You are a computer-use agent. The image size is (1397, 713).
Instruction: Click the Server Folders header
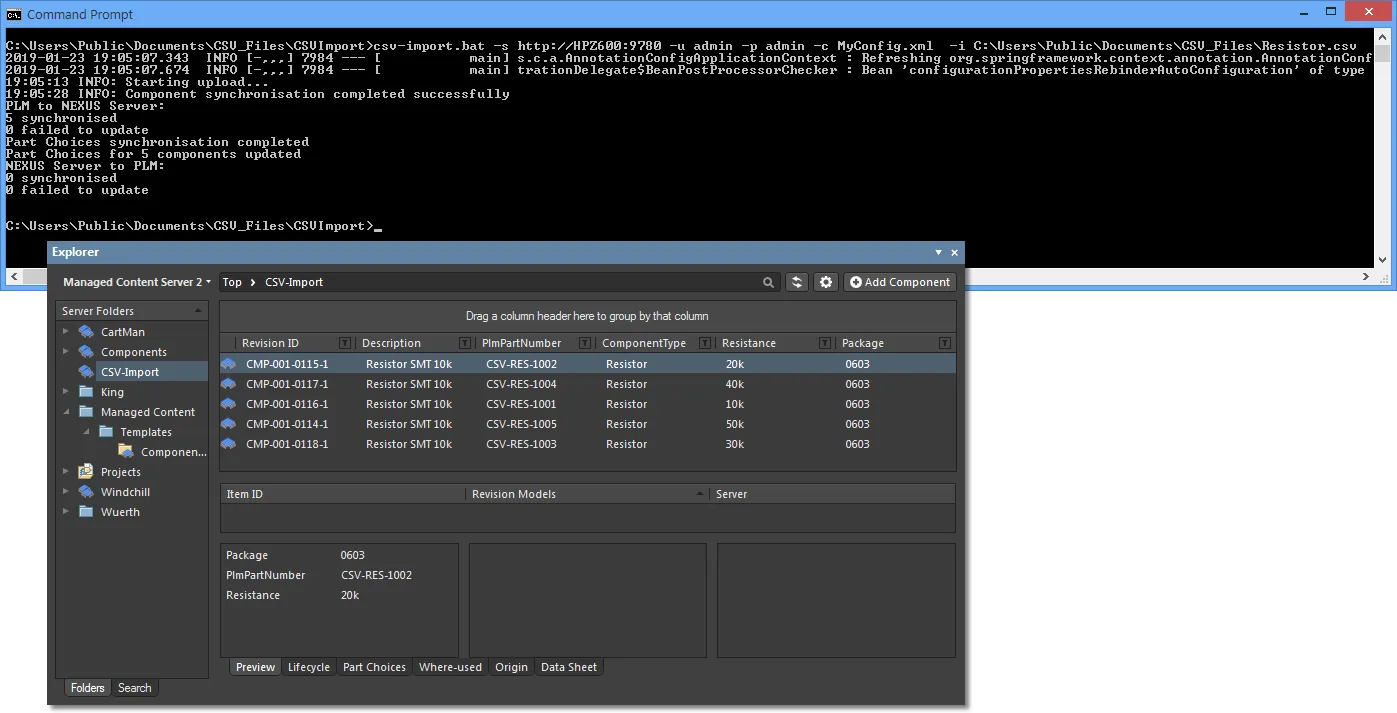132,311
